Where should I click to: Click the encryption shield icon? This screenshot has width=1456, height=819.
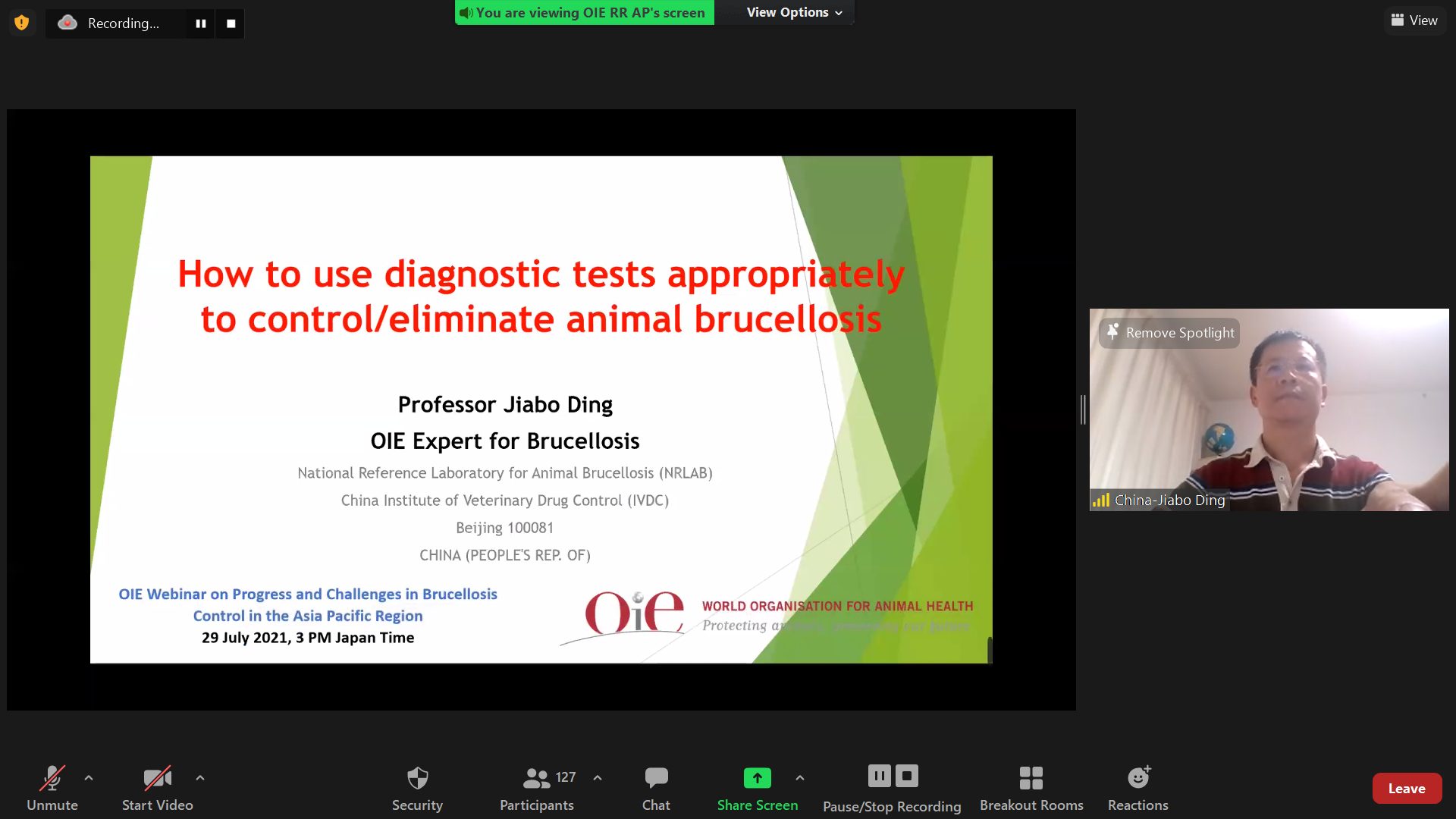pos(22,23)
